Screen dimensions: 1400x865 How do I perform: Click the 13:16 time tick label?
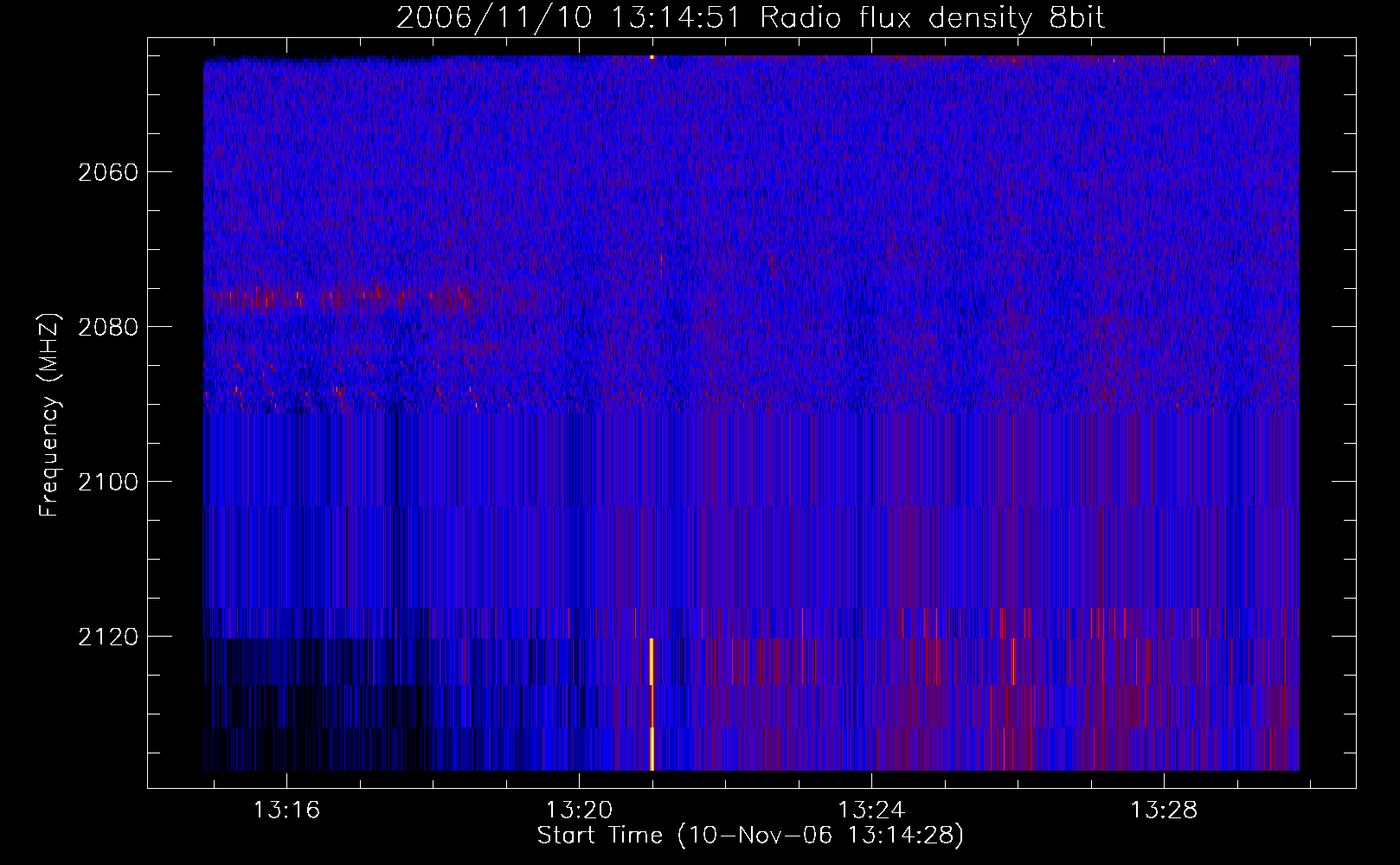click(x=286, y=810)
